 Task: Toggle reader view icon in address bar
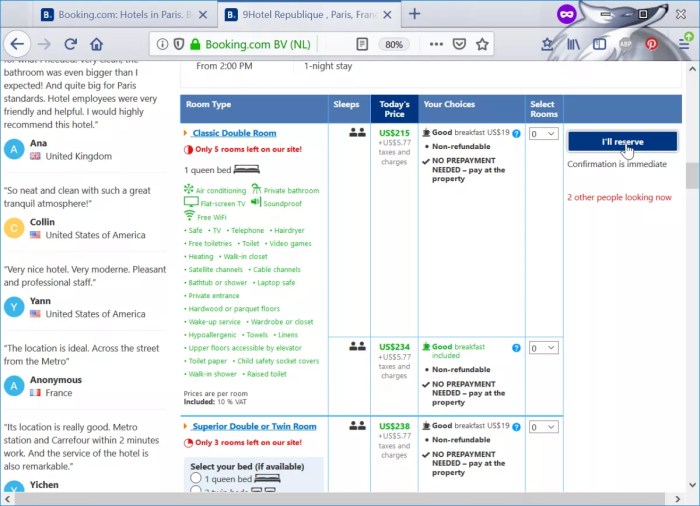pyautogui.click(x=362, y=44)
